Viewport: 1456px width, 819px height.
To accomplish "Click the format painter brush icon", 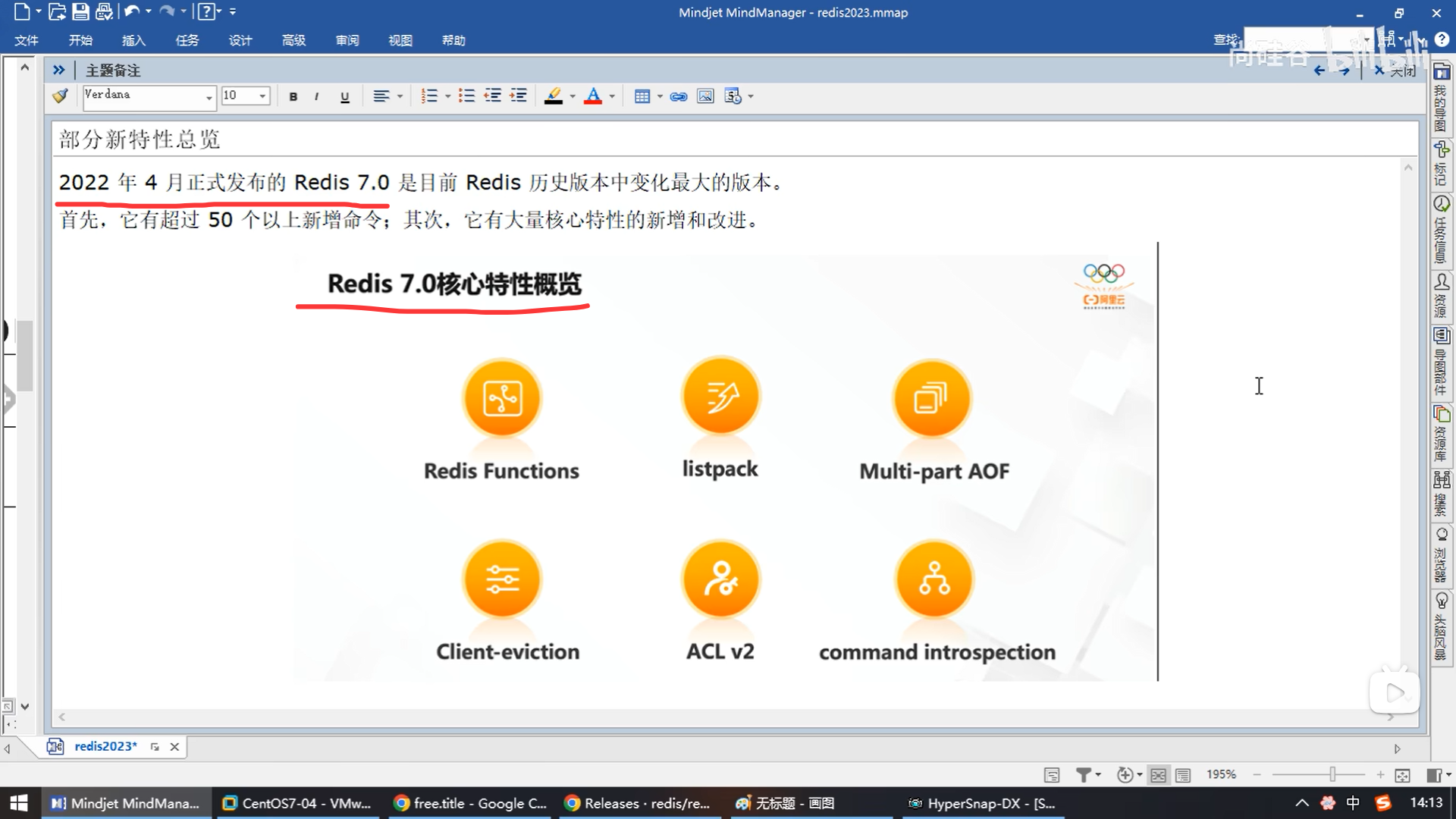I will [60, 96].
